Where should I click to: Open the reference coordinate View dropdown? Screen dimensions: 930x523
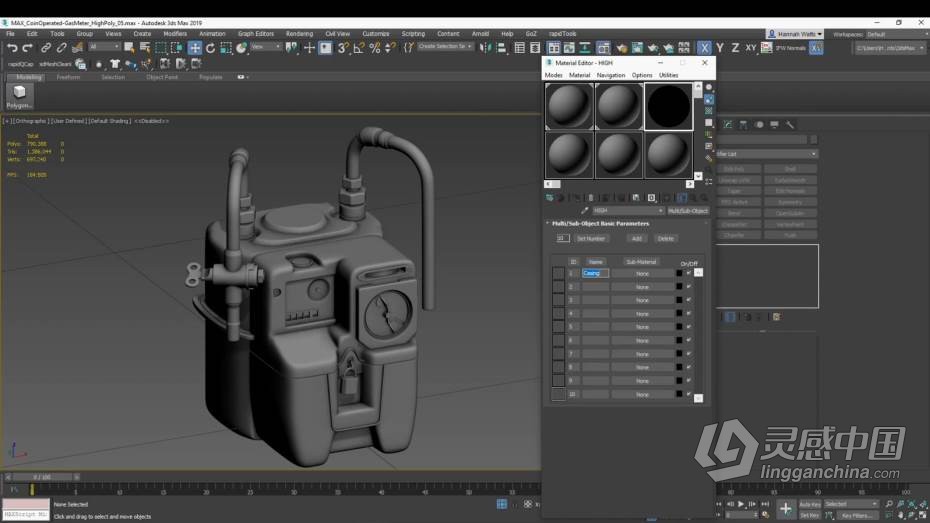pos(265,47)
